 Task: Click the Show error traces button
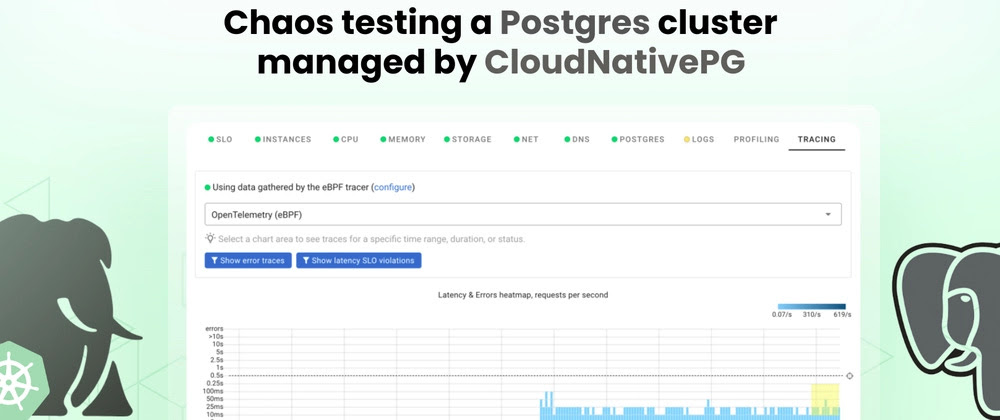[x=247, y=260]
